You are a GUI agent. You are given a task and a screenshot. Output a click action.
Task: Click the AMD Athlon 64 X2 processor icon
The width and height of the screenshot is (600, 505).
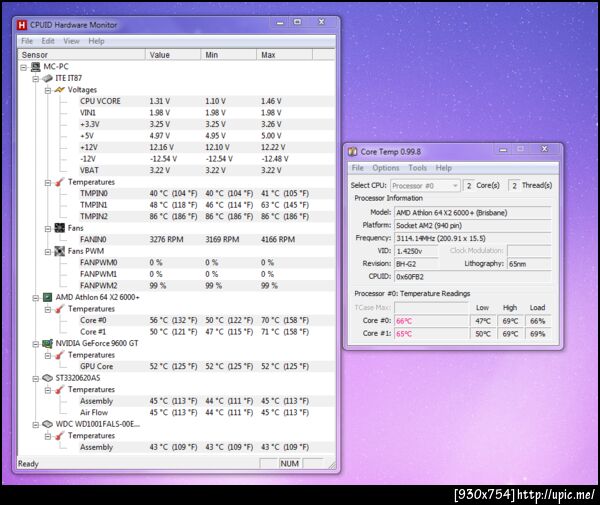coord(47,297)
